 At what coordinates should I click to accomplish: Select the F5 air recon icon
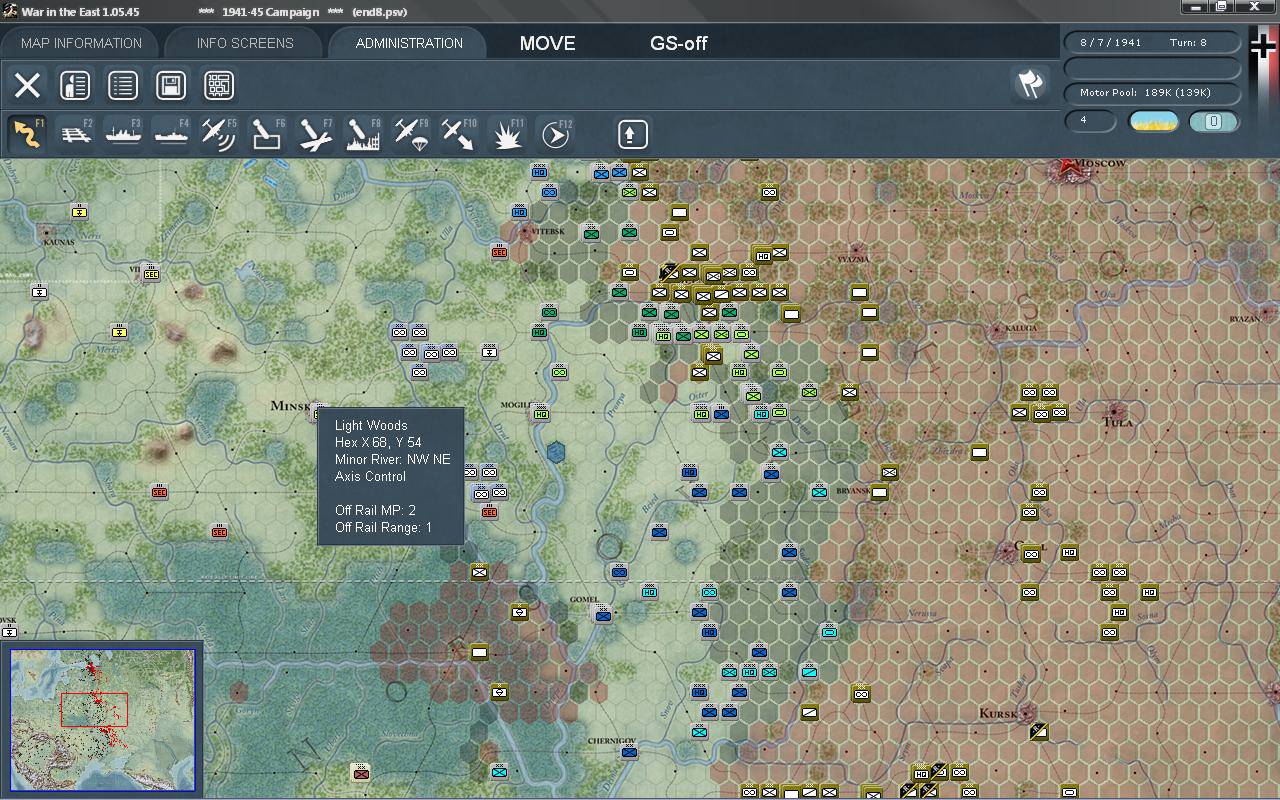point(220,134)
